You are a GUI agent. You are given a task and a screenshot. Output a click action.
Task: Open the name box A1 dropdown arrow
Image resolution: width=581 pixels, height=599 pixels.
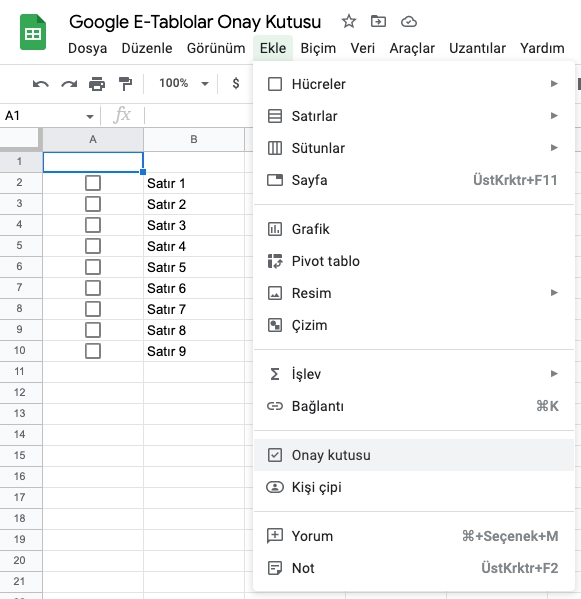tap(90, 117)
